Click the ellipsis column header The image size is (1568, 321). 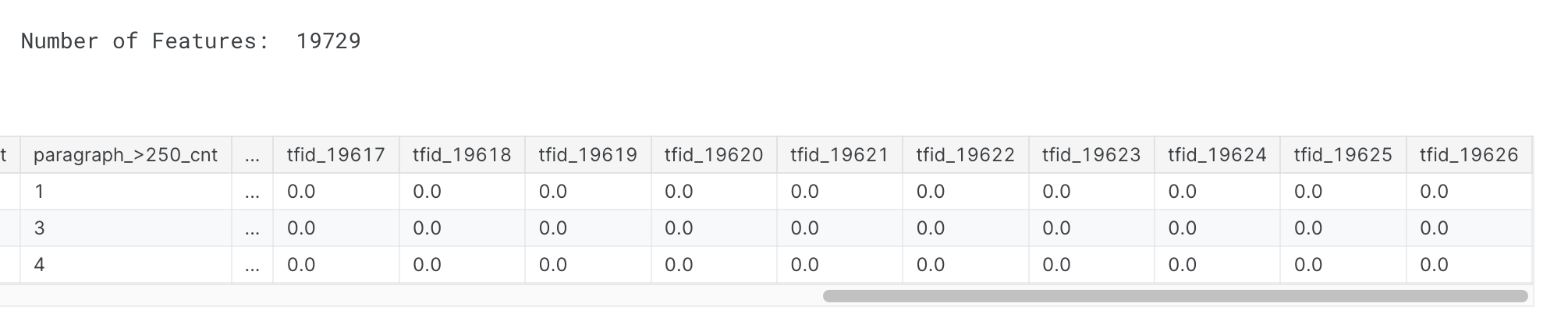click(x=252, y=155)
